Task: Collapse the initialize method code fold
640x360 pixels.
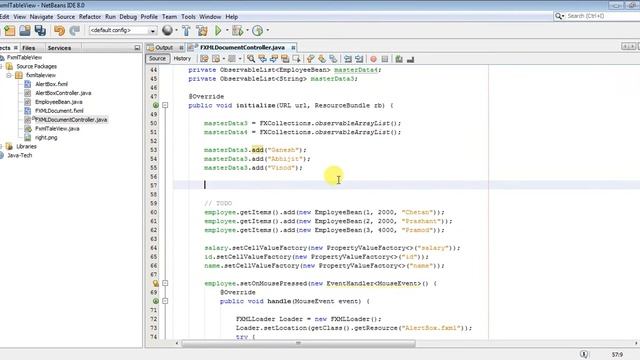Action: pyautogui.click(x=165, y=105)
